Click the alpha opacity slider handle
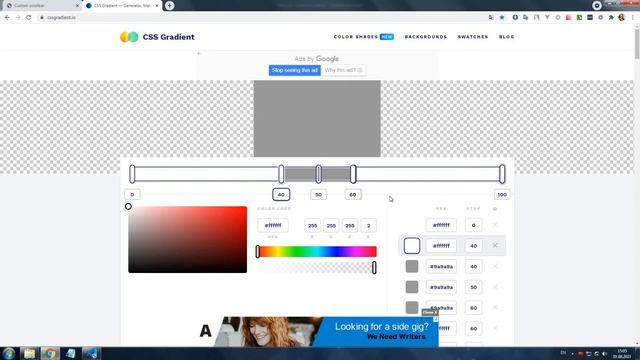Image resolution: width=640 pixels, height=360 pixels. tap(374, 268)
